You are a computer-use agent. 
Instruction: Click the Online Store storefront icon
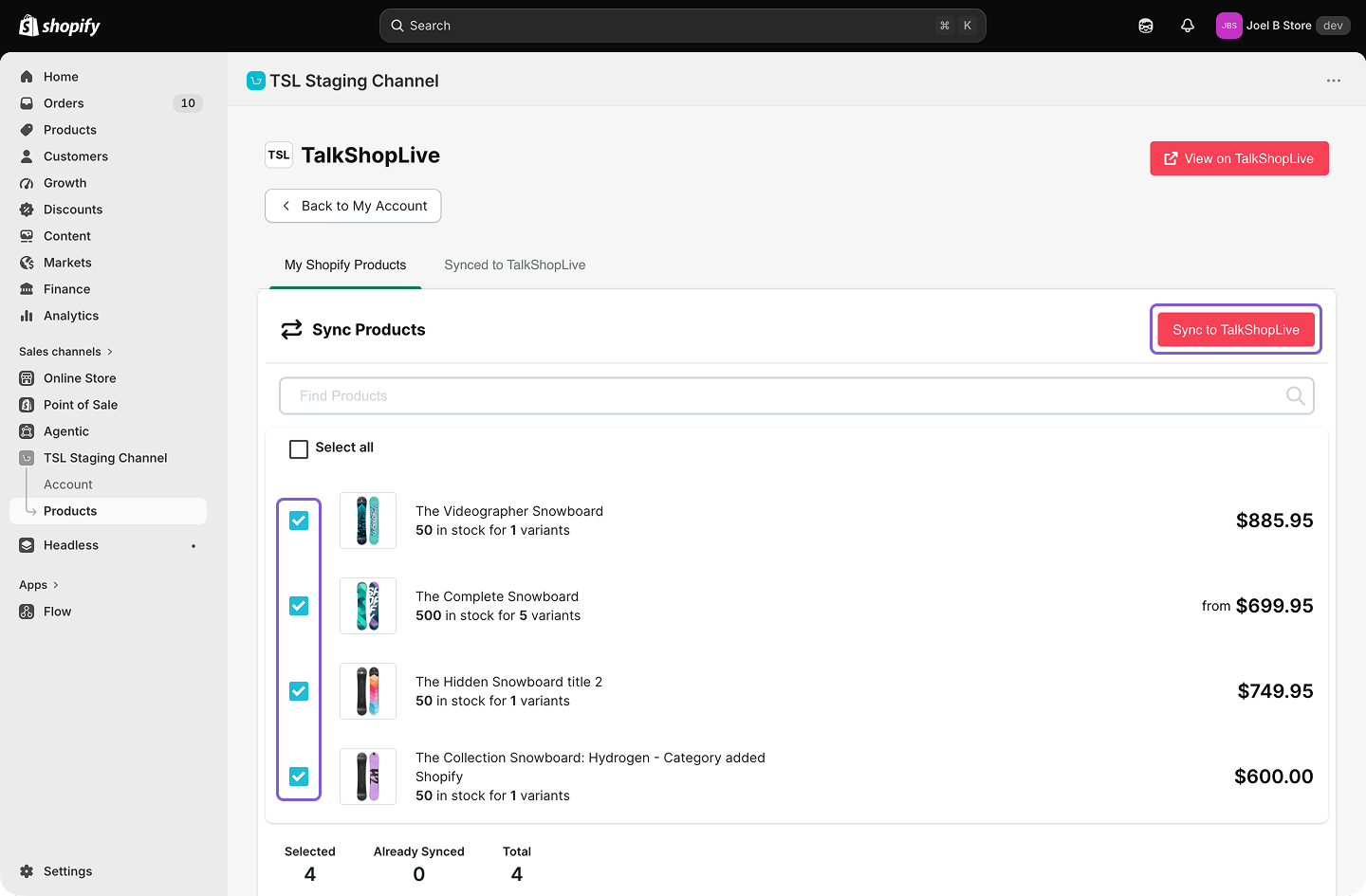(27, 378)
